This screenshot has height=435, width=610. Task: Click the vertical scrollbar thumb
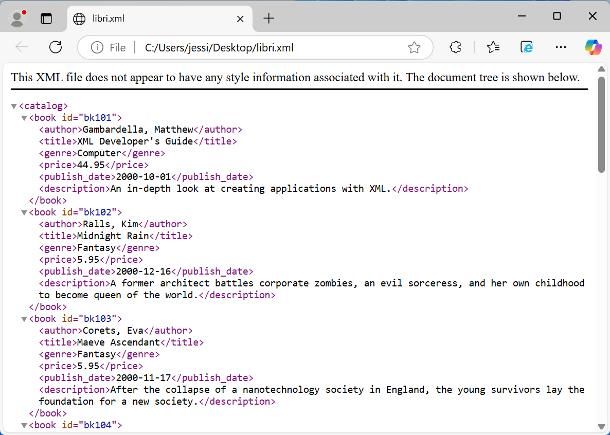click(601, 125)
